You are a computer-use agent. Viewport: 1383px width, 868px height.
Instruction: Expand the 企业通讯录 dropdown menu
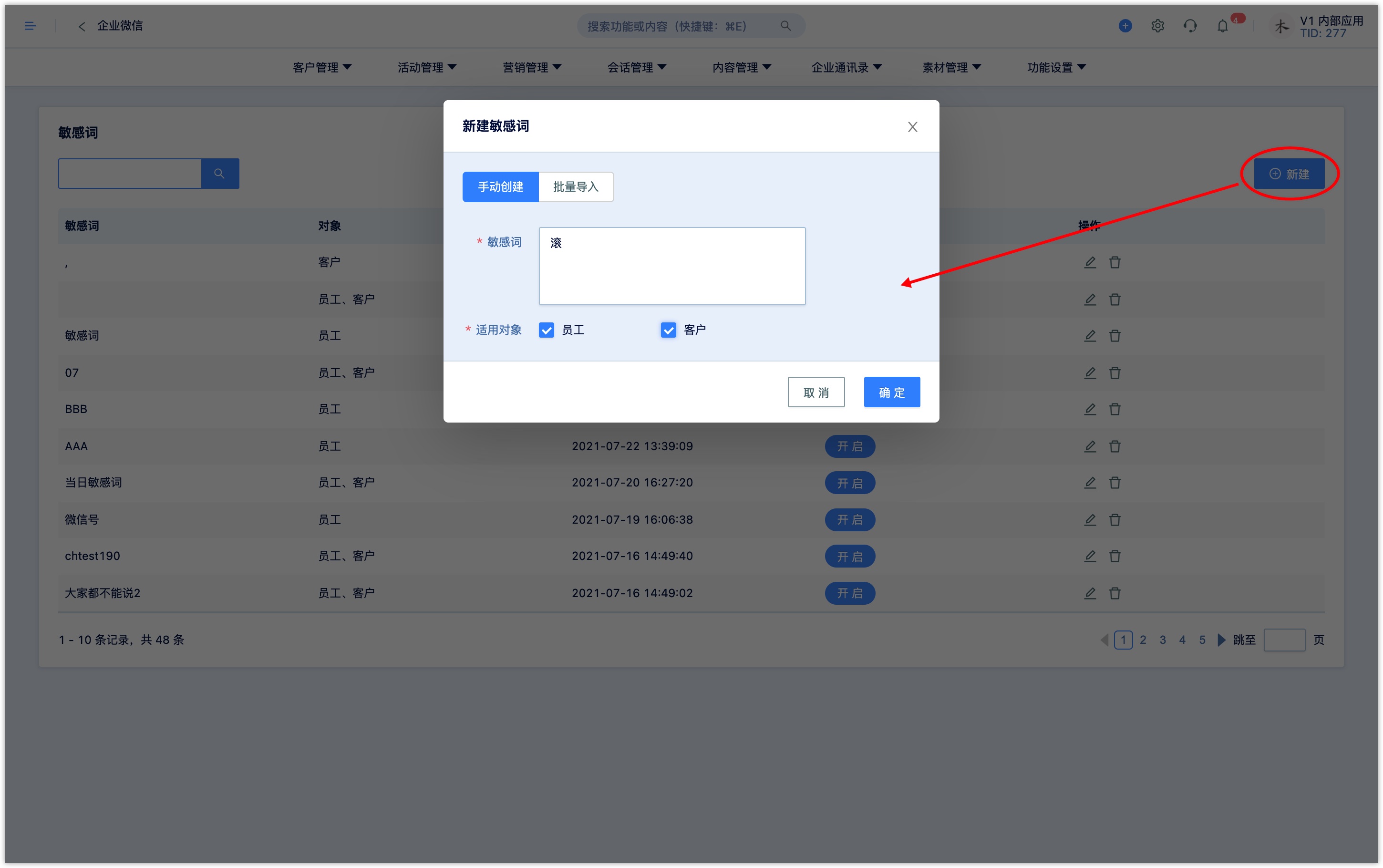(x=846, y=67)
